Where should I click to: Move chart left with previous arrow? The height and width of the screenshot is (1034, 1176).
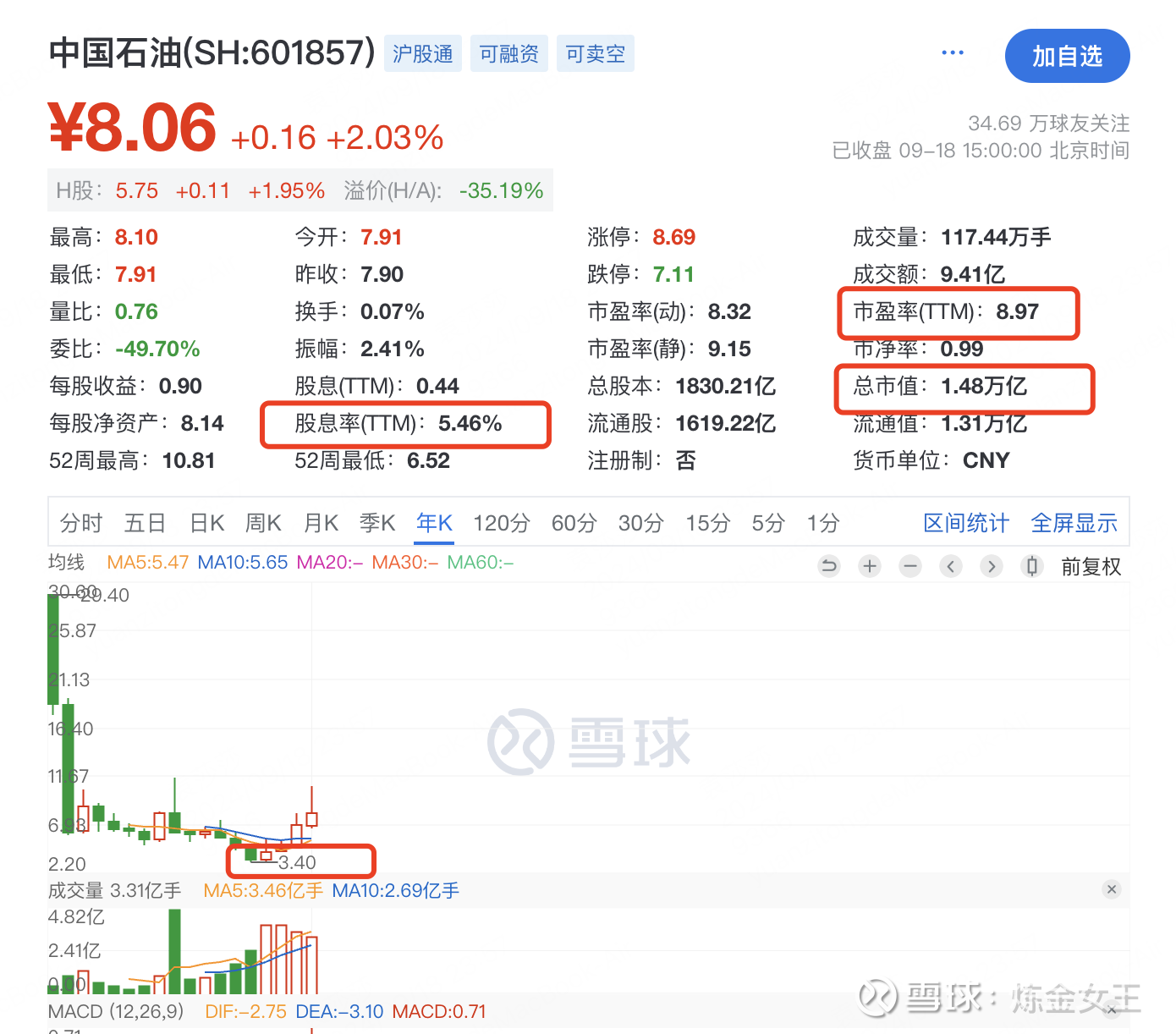pos(951,566)
